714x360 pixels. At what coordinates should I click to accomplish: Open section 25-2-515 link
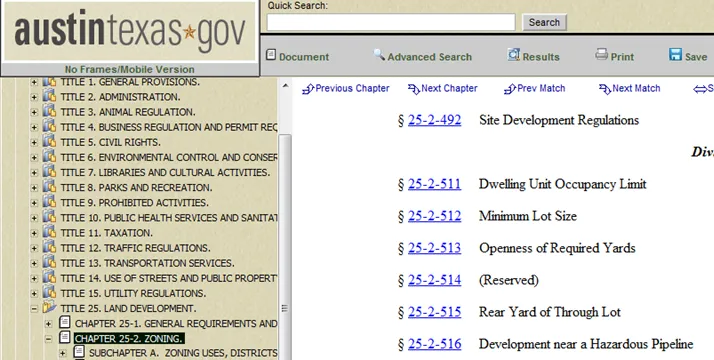coord(434,312)
